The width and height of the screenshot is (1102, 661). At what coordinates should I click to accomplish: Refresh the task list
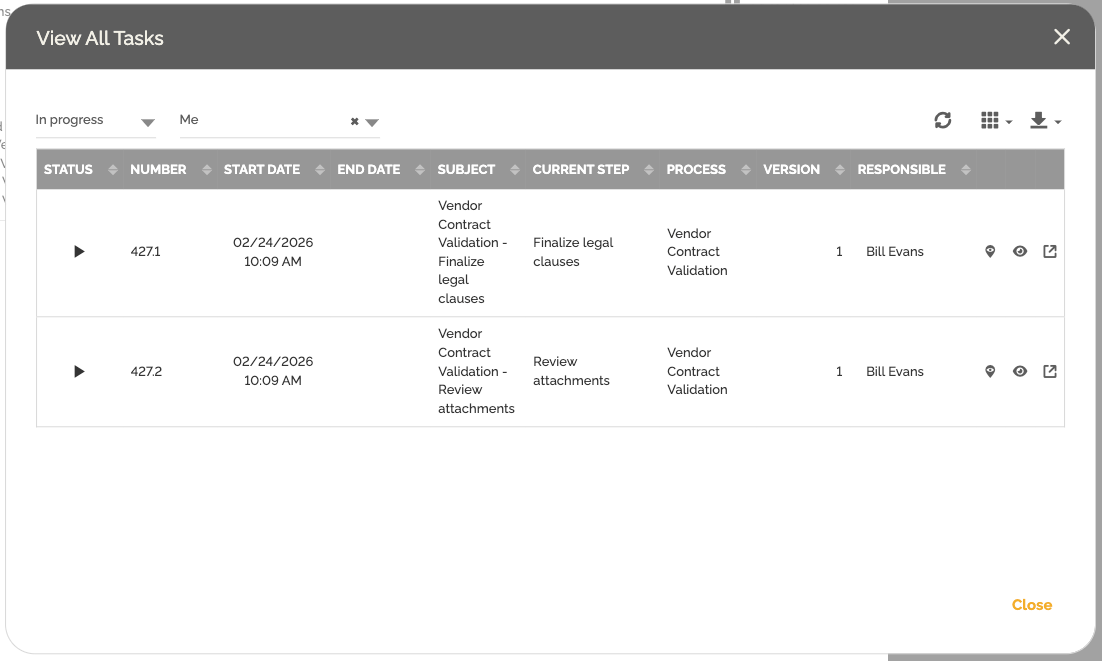click(x=942, y=121)
